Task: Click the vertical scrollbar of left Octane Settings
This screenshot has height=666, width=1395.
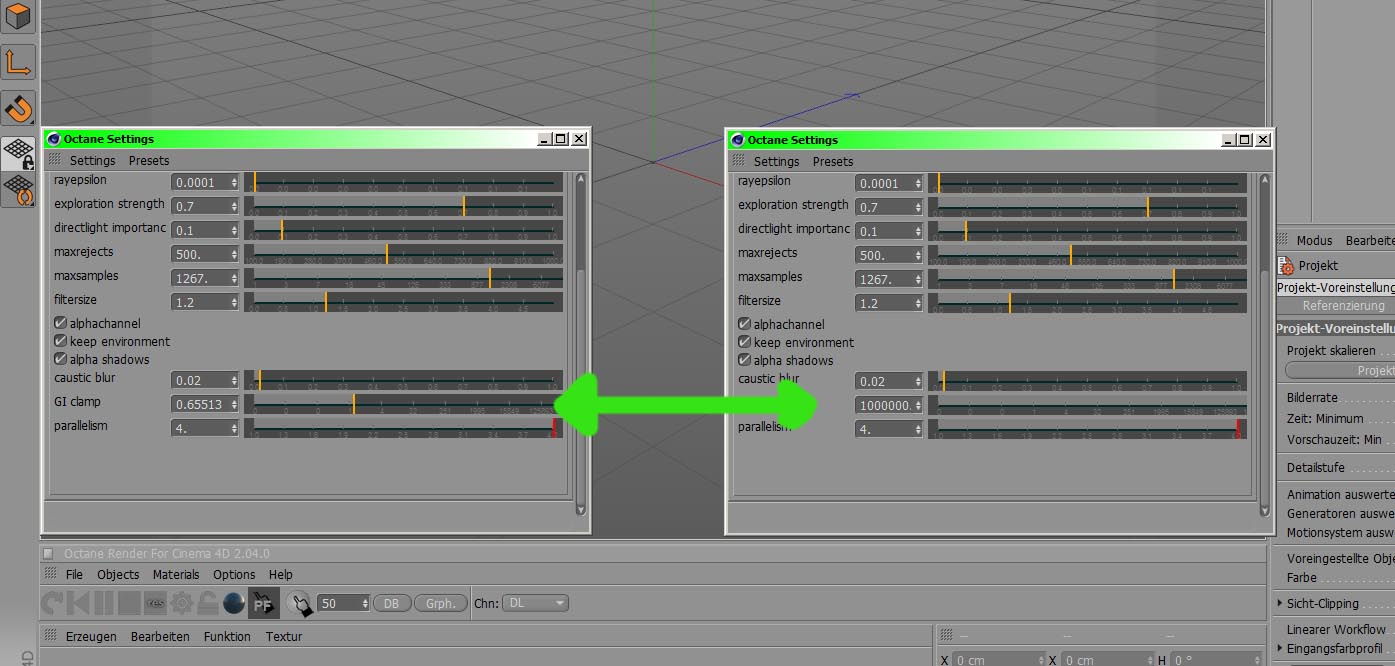Action: coord(580,344)
